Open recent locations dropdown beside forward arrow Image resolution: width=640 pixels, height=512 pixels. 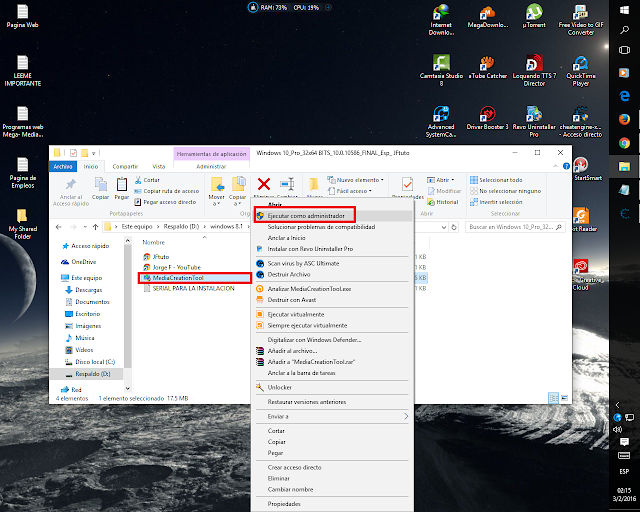pos(85,227)
